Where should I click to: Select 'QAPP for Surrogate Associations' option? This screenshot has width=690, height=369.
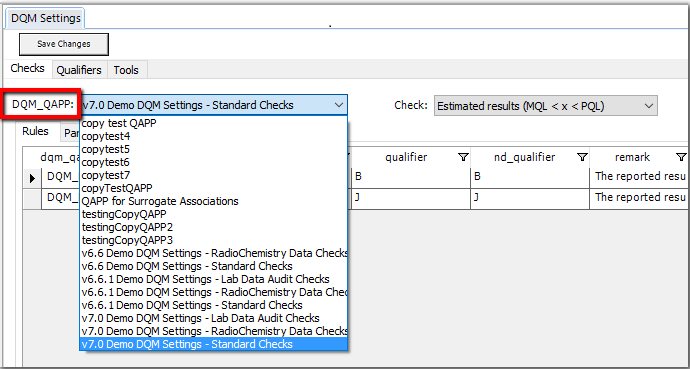pos(213,201)
